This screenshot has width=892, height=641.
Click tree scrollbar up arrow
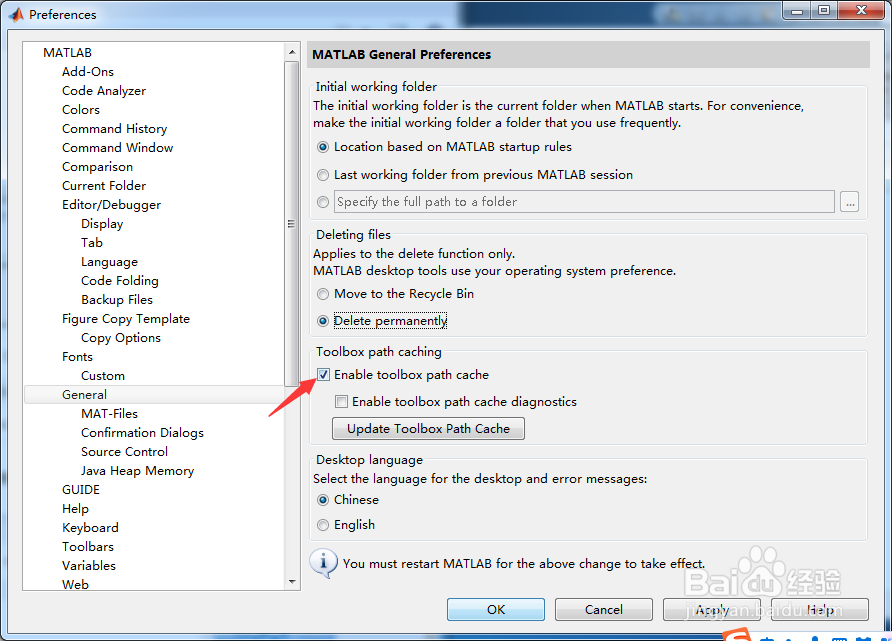292,52
